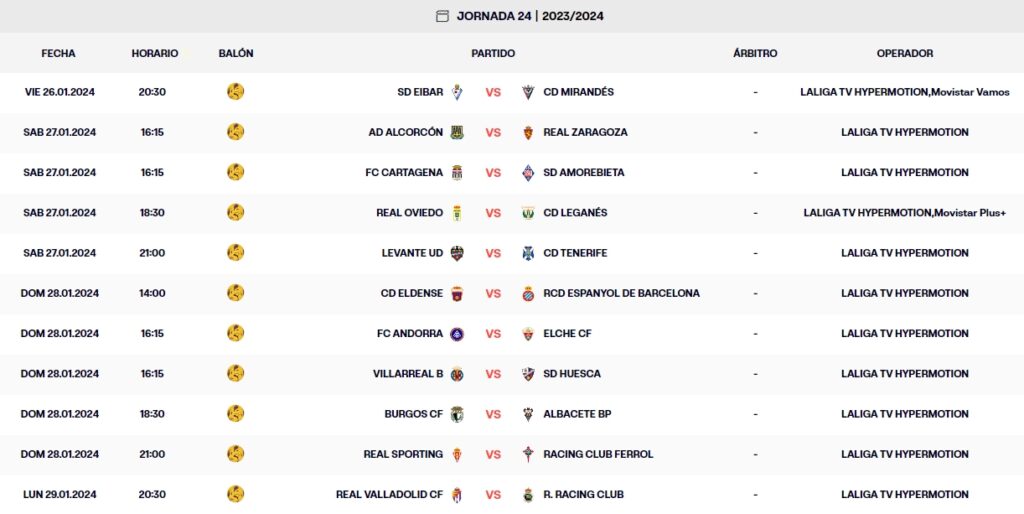Viewport: 1024px width, 514px height.
Task: Click the ball icon for Real Valladolid match
Action: click(x=236, y=494)
